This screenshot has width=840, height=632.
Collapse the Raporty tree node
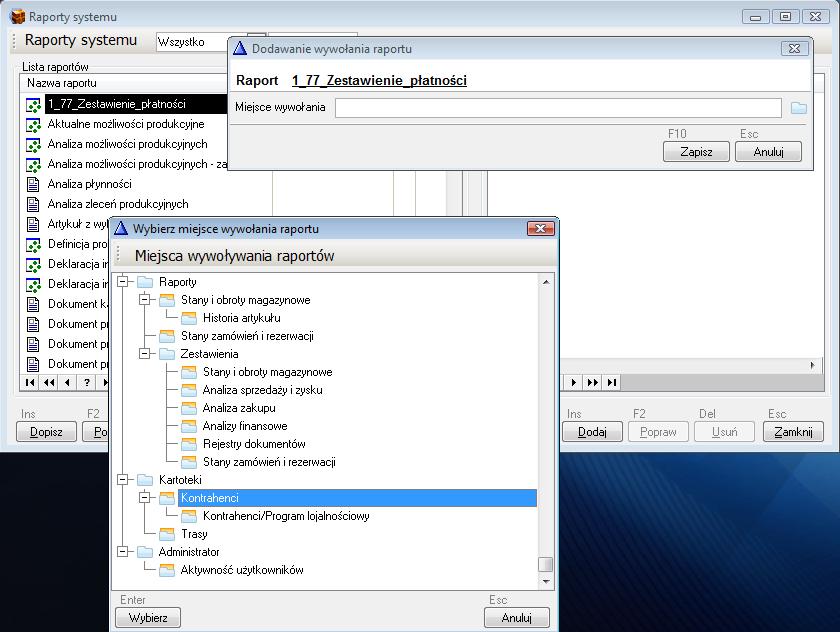point(123,282)
